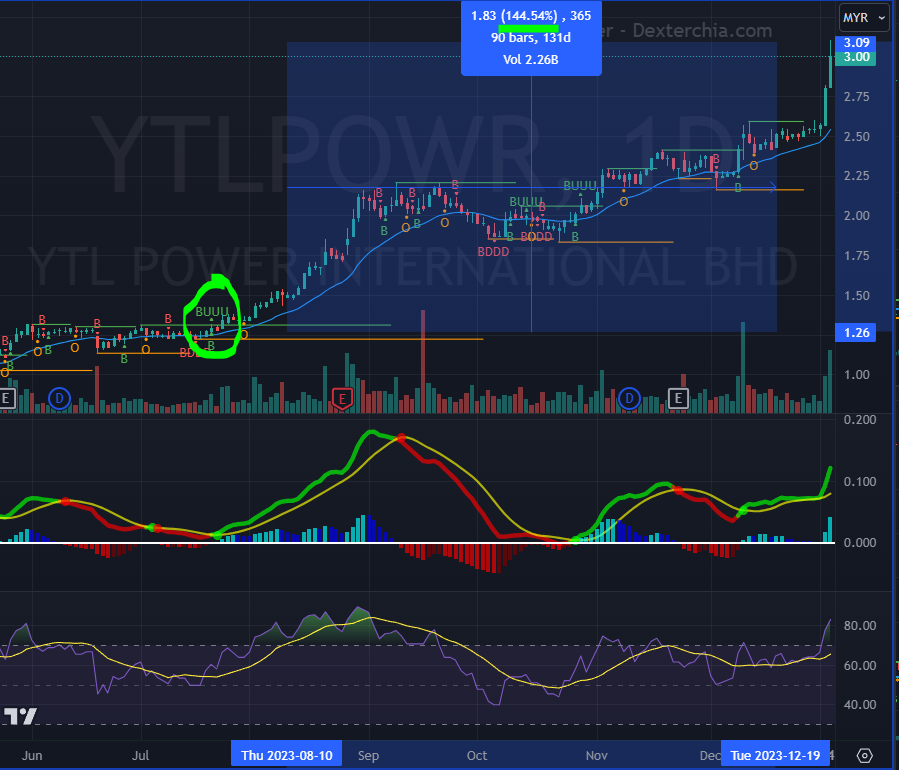Click the 'Vol 2.26B' measurement text
Screen dimensions: 899x770
click(530, 60)
